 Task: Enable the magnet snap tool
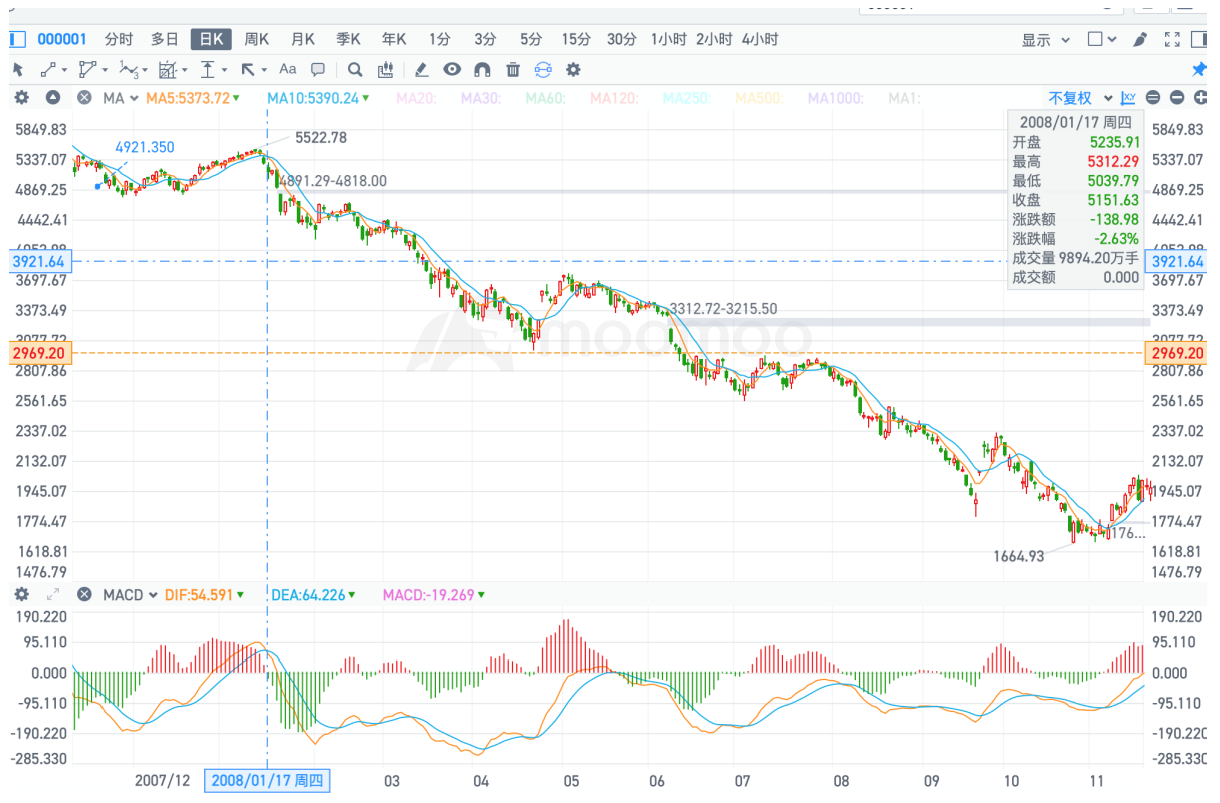(482, 70)
